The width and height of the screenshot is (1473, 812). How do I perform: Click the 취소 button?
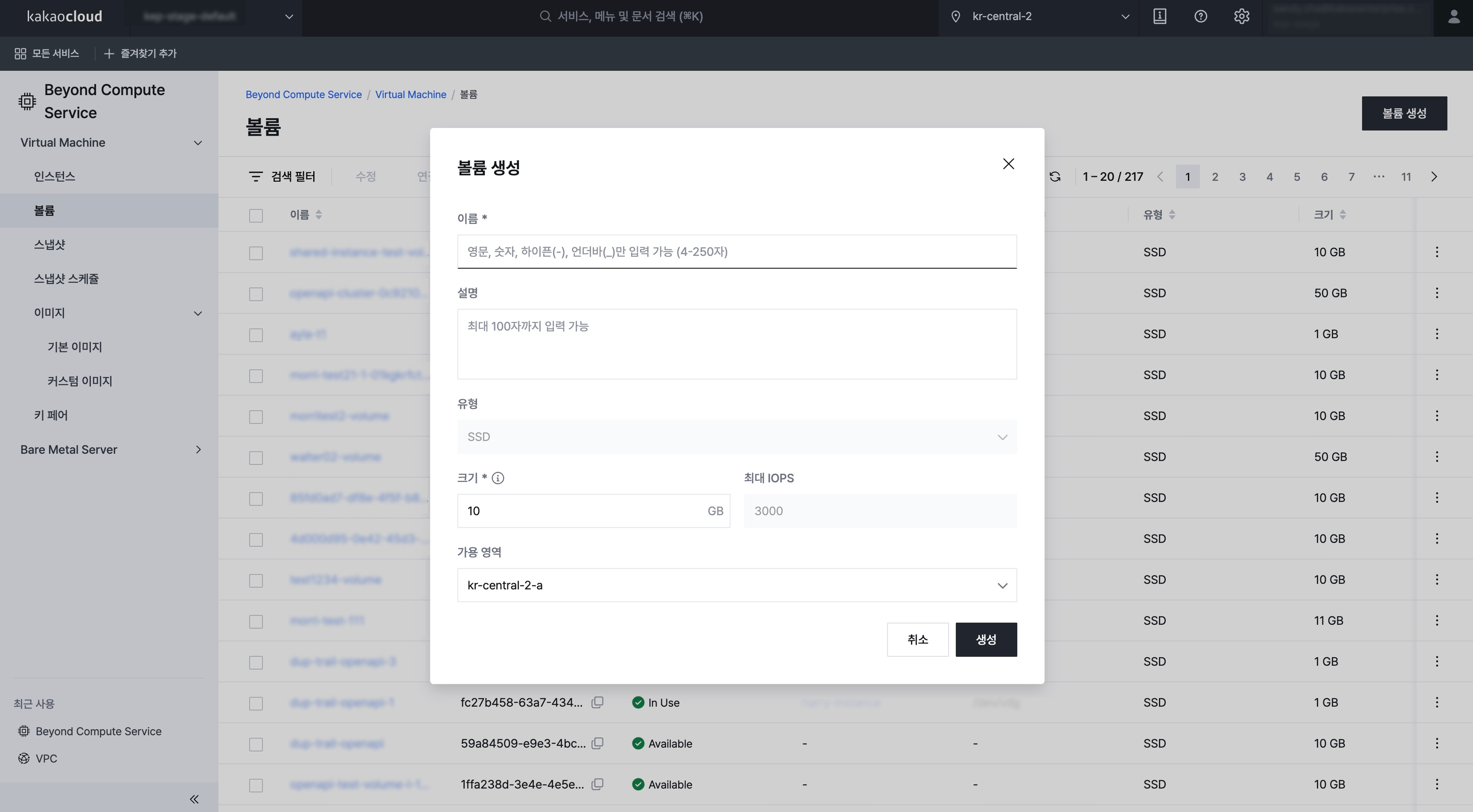pos(917,639)
